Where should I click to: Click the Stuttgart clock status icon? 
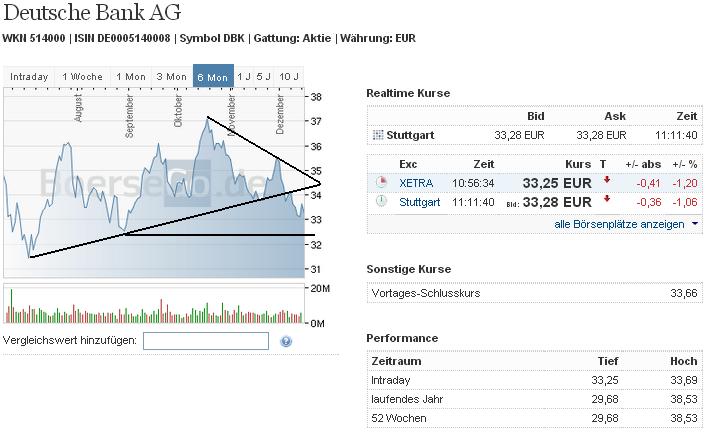[x=381, y=201]
